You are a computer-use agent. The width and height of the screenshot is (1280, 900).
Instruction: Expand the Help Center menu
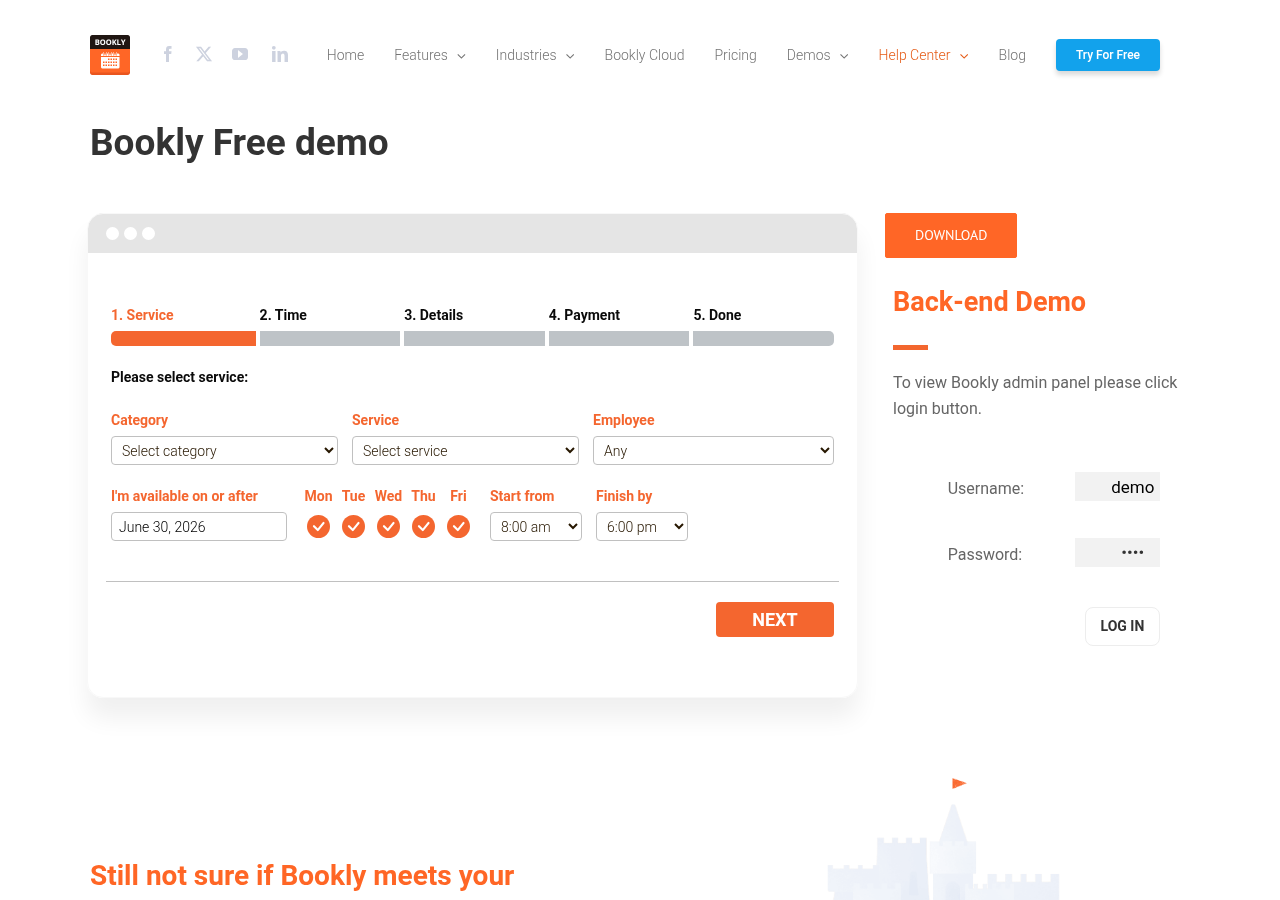point(923,55)
